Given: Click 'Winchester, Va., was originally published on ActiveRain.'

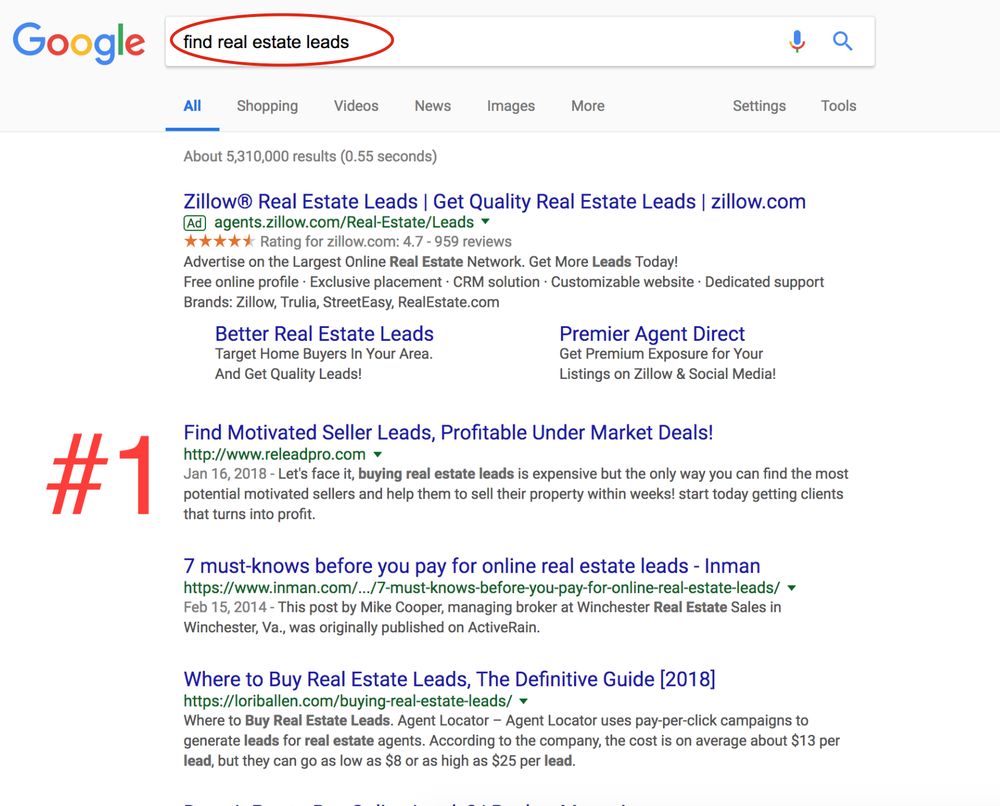Looking at the screenshot, I should click(x=362, y=627).
